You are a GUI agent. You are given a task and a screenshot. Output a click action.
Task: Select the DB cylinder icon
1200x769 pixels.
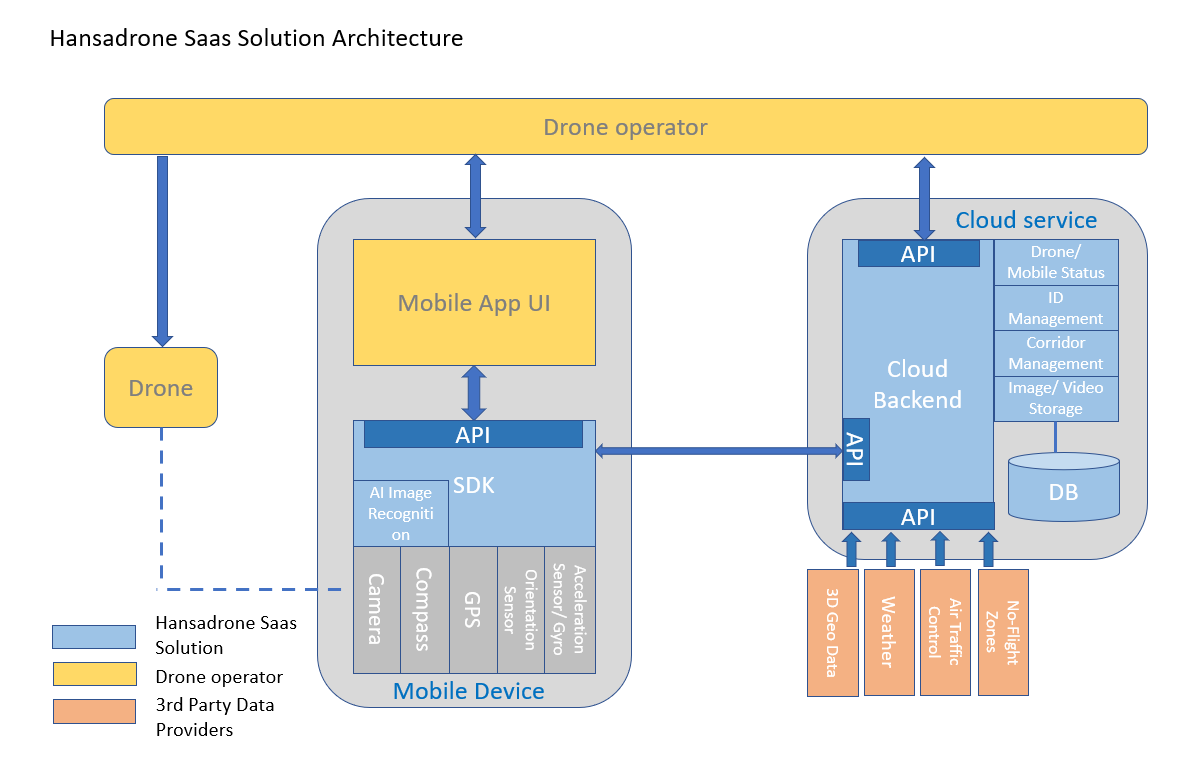tap(1063, 487)
